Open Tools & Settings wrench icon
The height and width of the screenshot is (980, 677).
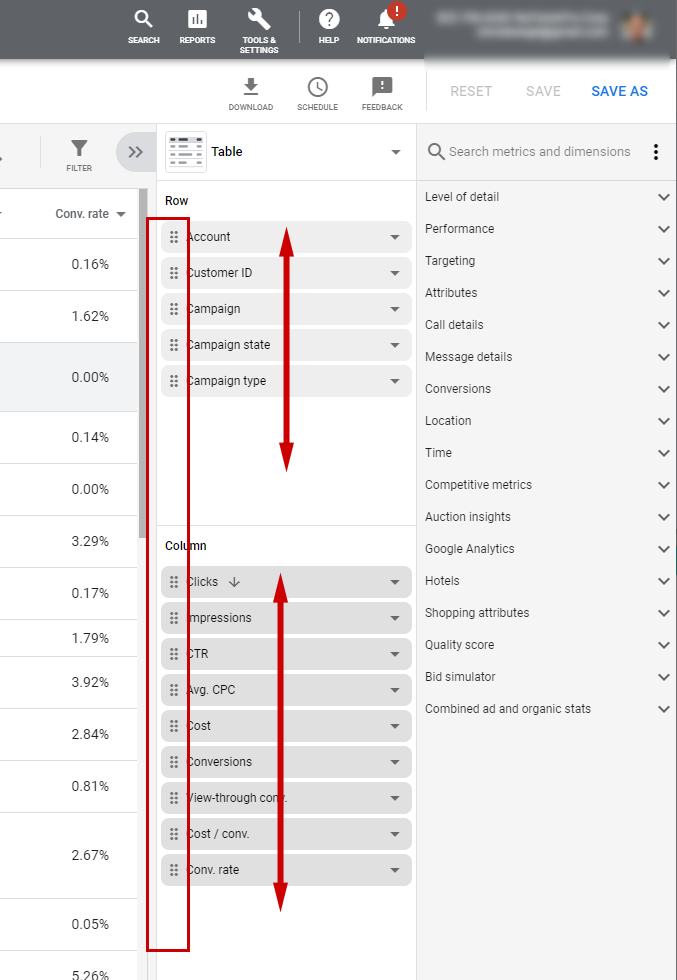click(259, 19)
